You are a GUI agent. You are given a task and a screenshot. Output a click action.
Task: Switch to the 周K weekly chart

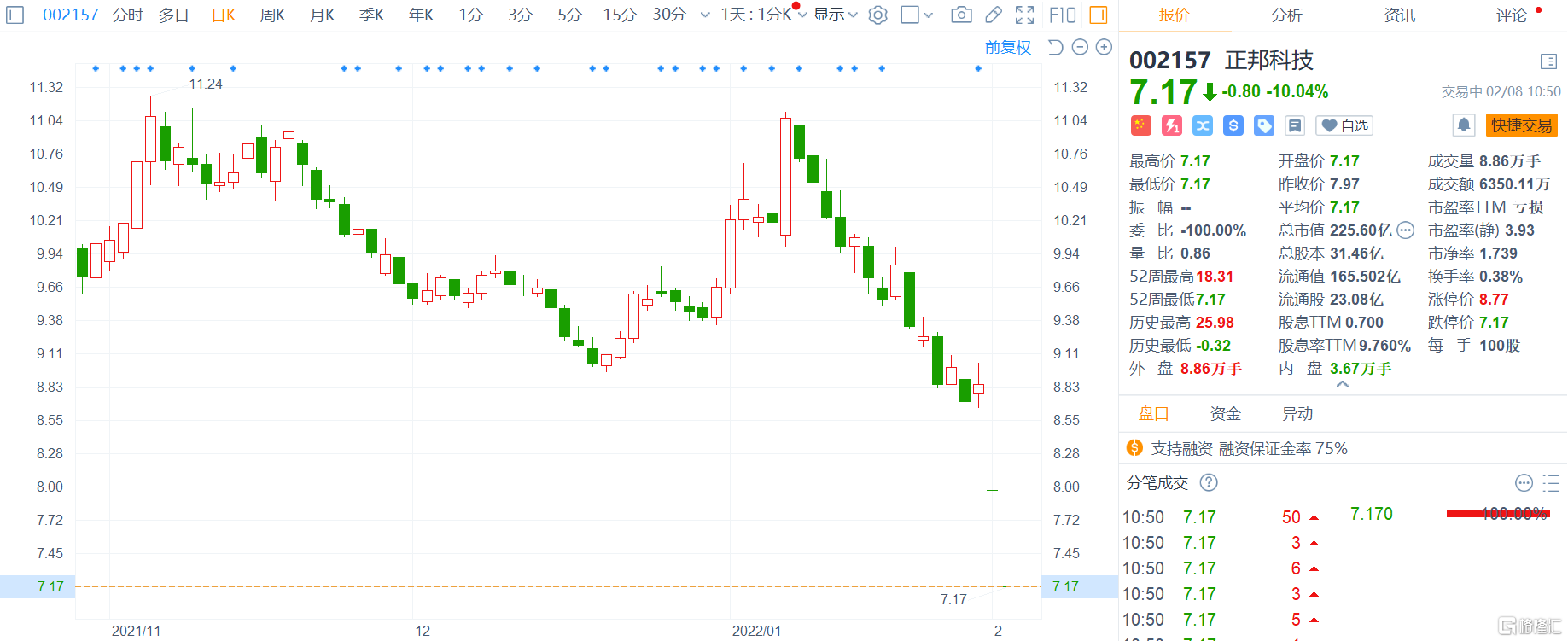(272, 15)
